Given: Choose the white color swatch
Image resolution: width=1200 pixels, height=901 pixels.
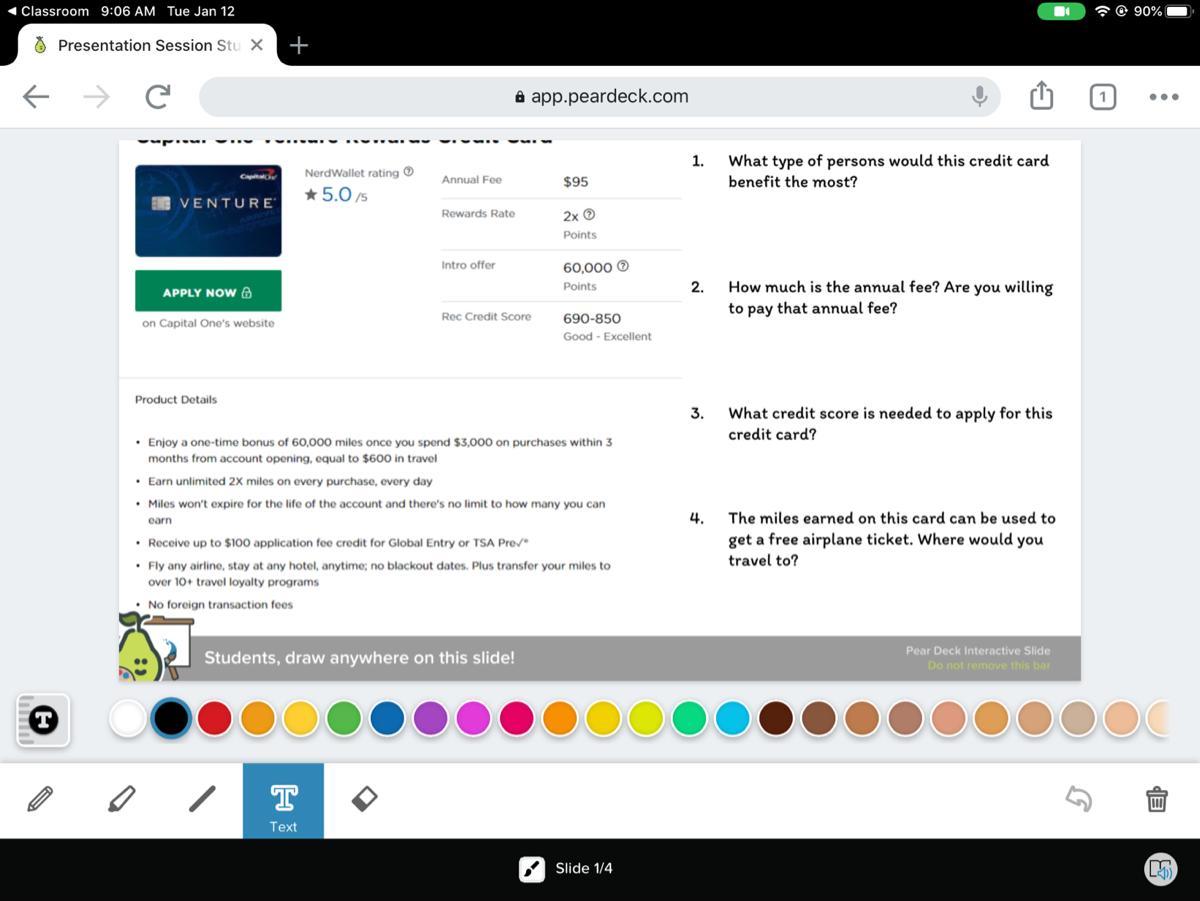Looking at the screenshot, I should click(x=128, y=719).
